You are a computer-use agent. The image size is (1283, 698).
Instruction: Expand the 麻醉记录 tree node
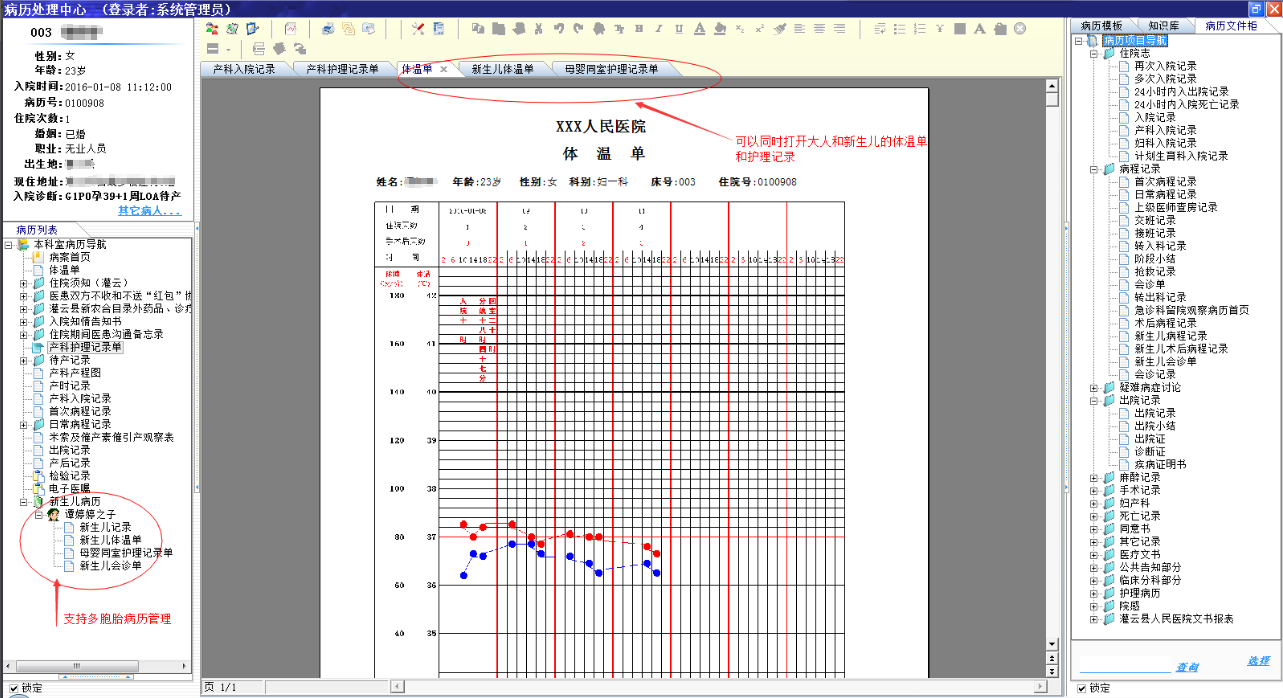(x=1095, y=477)
